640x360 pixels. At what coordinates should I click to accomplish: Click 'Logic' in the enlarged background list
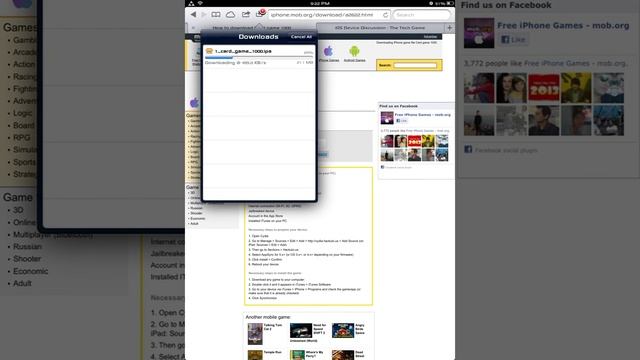[22, 113]
